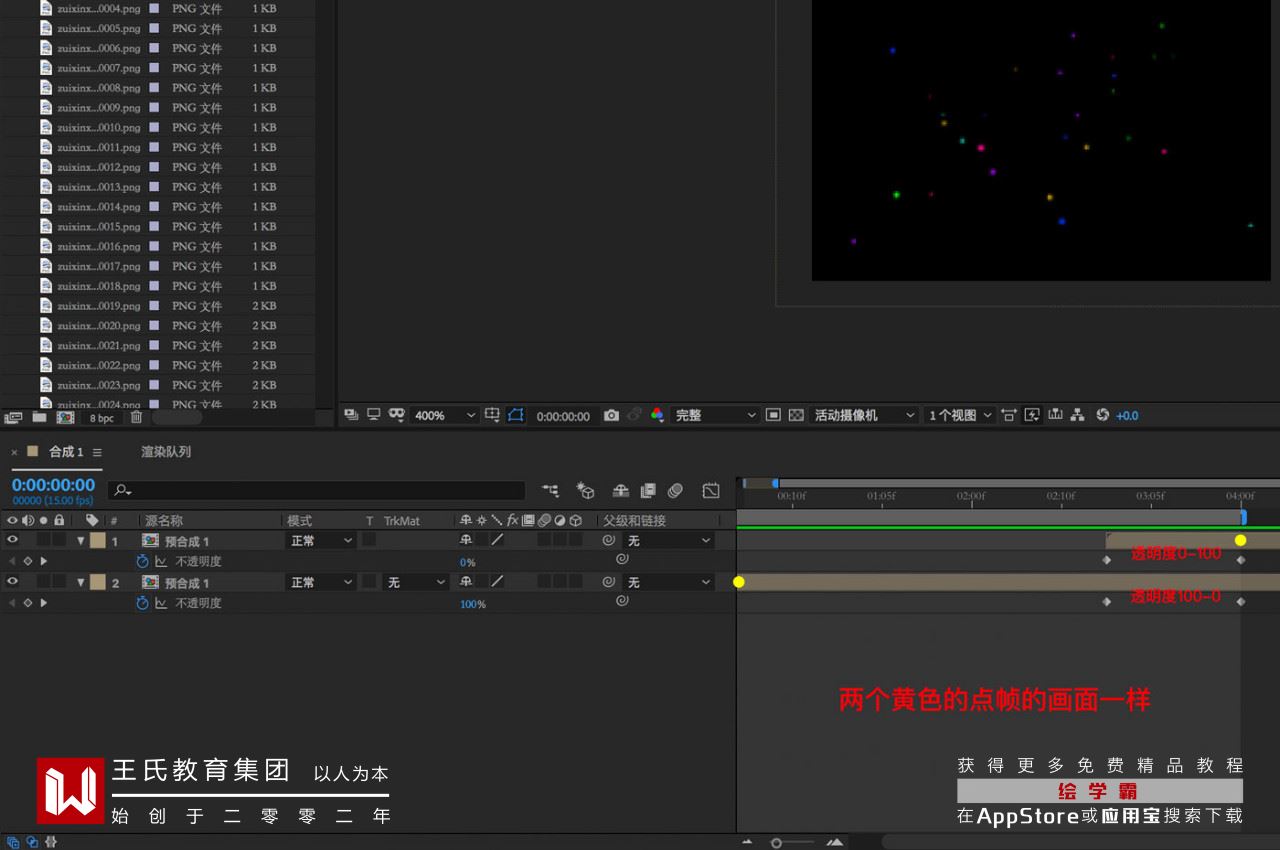Open the 合成 1 panel menu icon
1280x850 pixels.
[x=97, y=453]
